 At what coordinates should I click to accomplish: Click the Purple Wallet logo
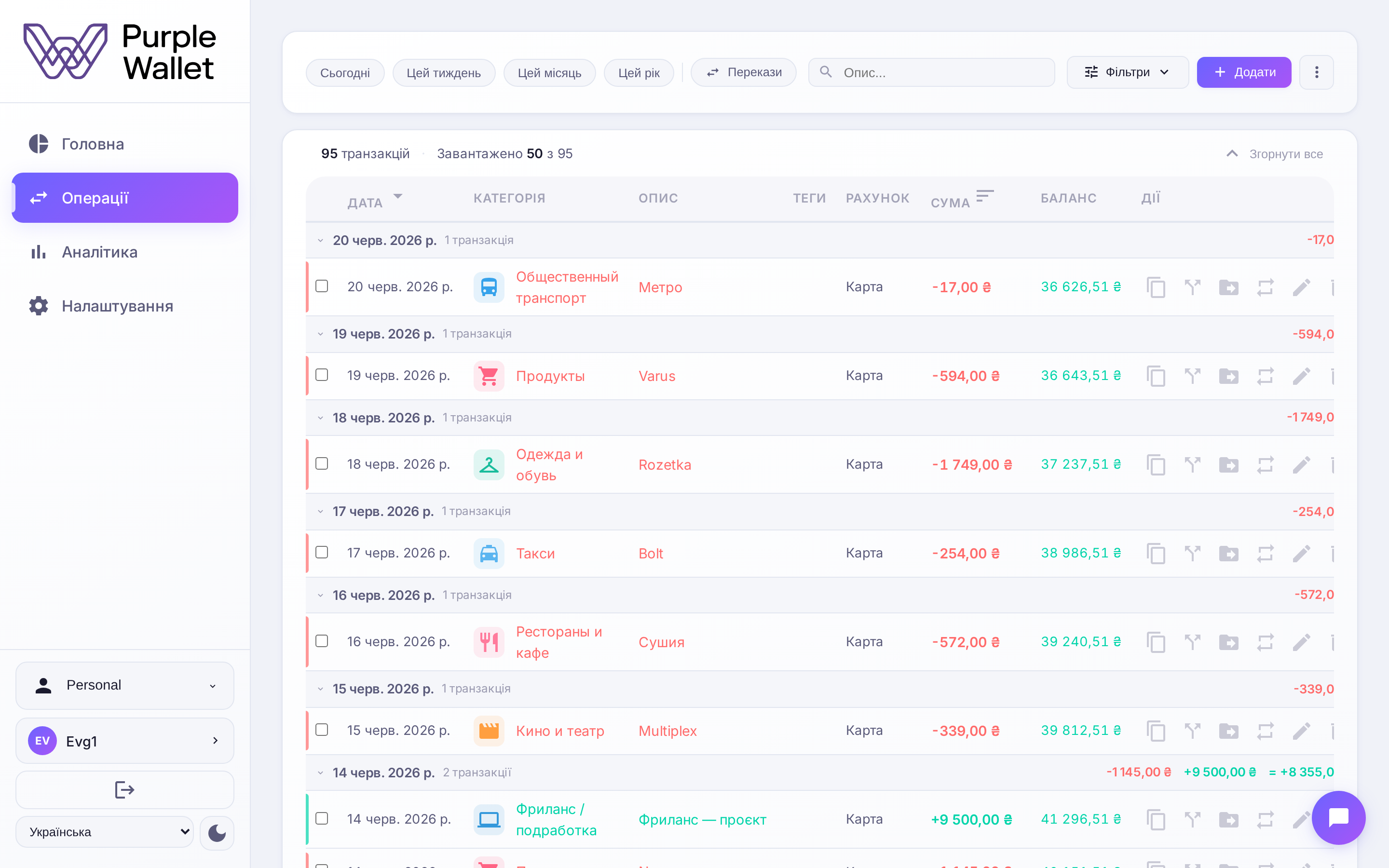pos(120,52)
